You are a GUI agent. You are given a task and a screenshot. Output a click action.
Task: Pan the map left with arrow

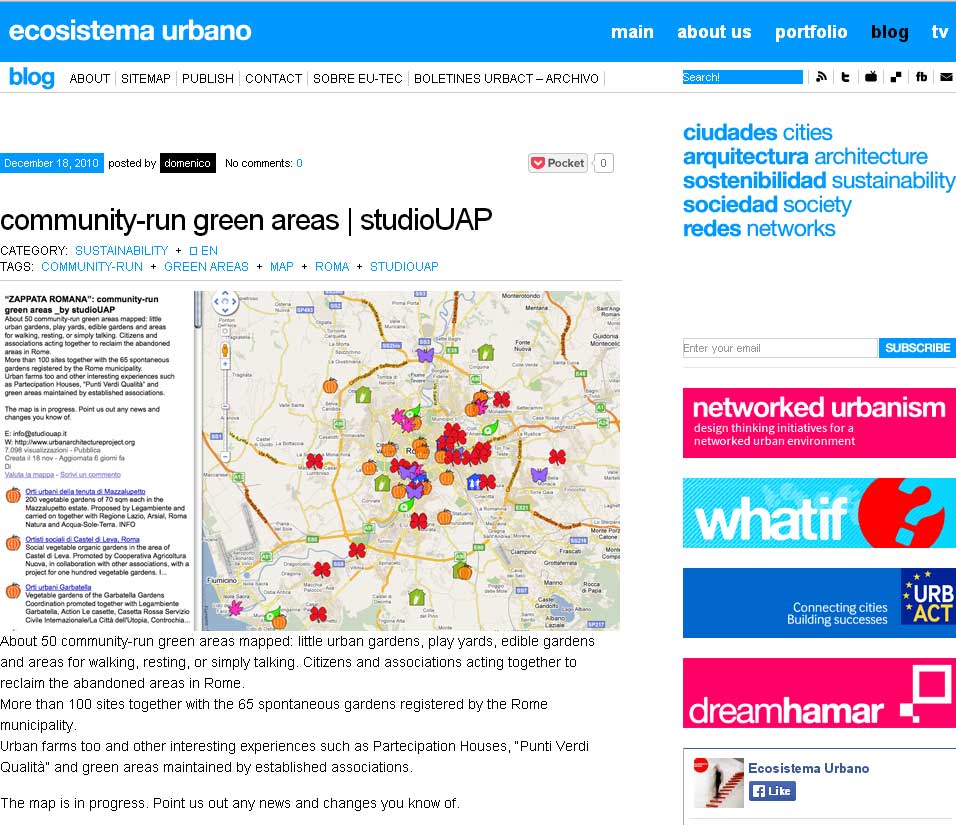(216, 301)
